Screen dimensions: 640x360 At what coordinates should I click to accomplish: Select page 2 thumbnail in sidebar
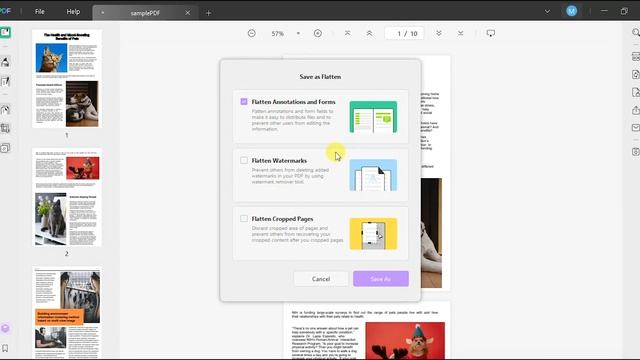pyautogui.click(x=67, y=197)
